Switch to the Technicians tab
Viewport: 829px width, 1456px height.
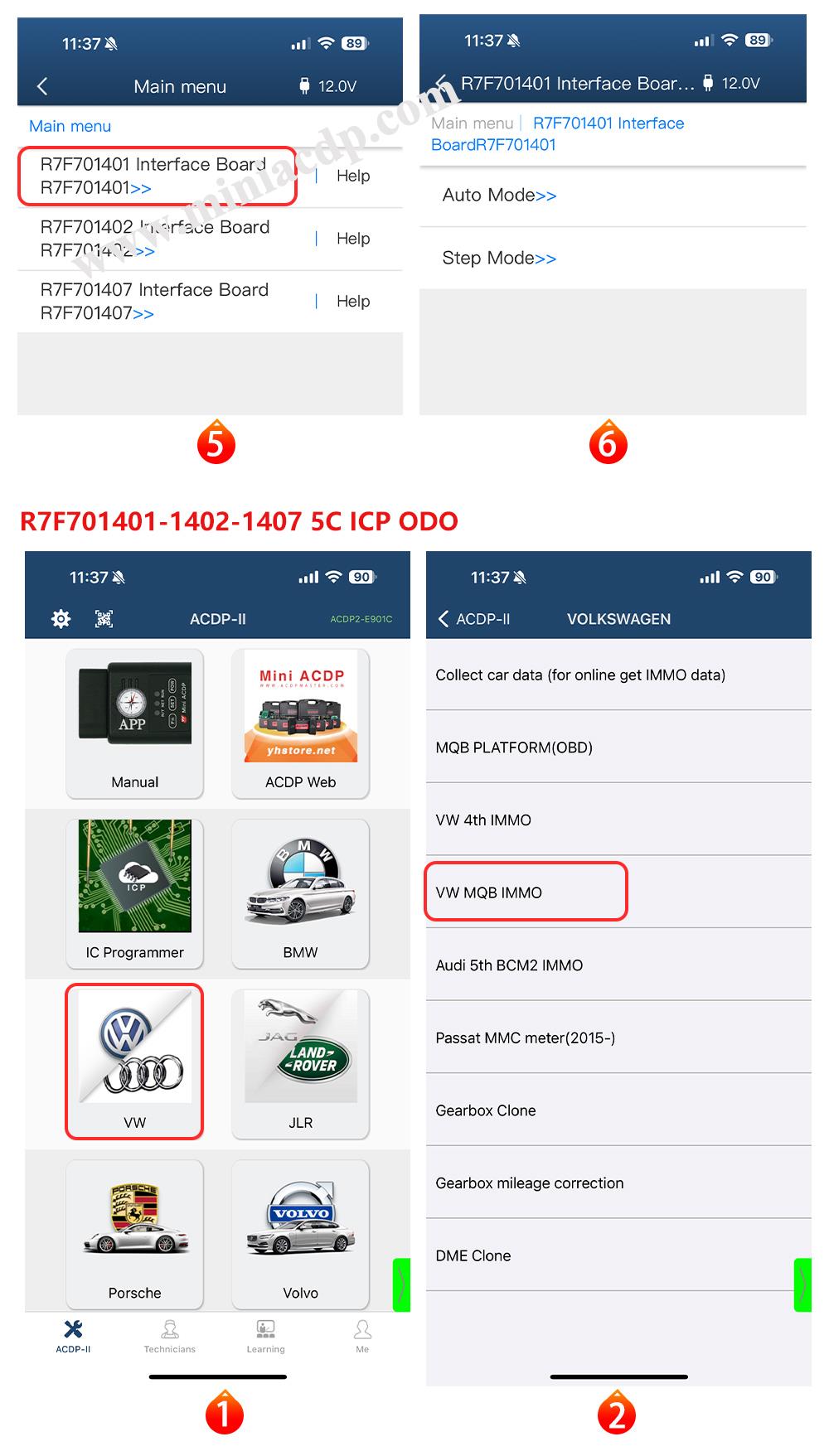170,1337
